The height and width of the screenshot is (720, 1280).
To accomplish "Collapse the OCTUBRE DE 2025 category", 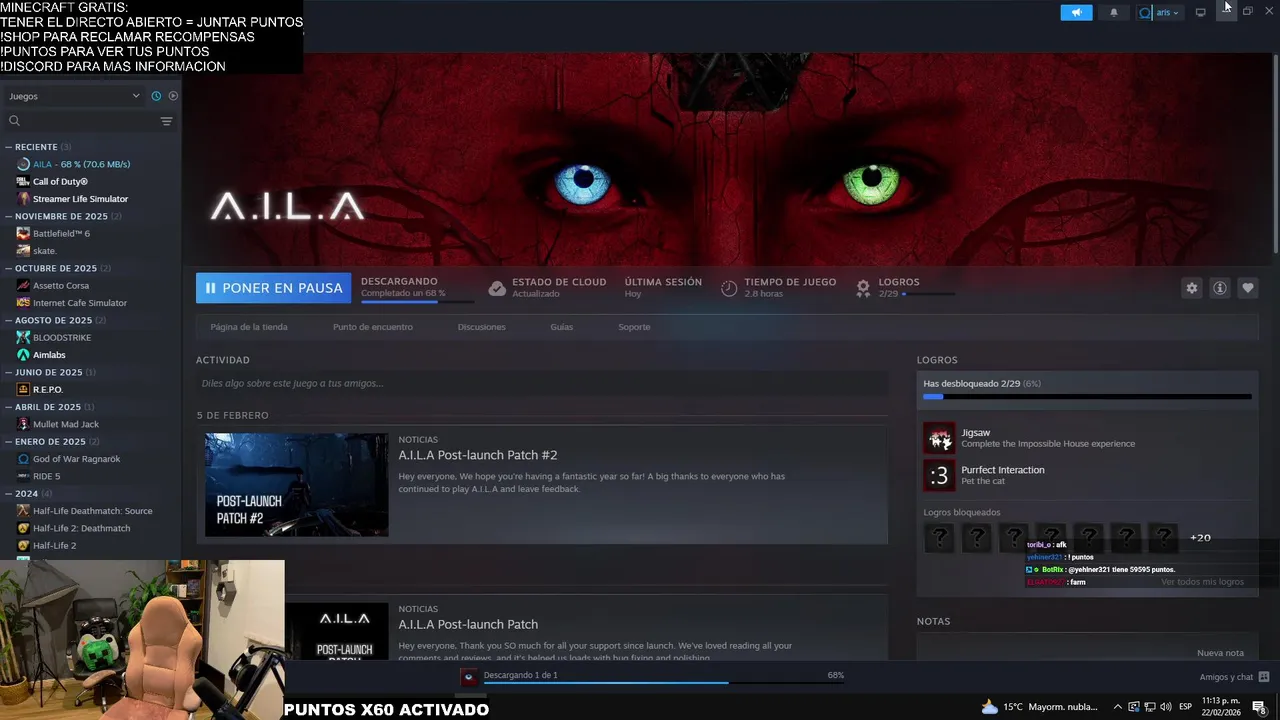I will point(57,268).
